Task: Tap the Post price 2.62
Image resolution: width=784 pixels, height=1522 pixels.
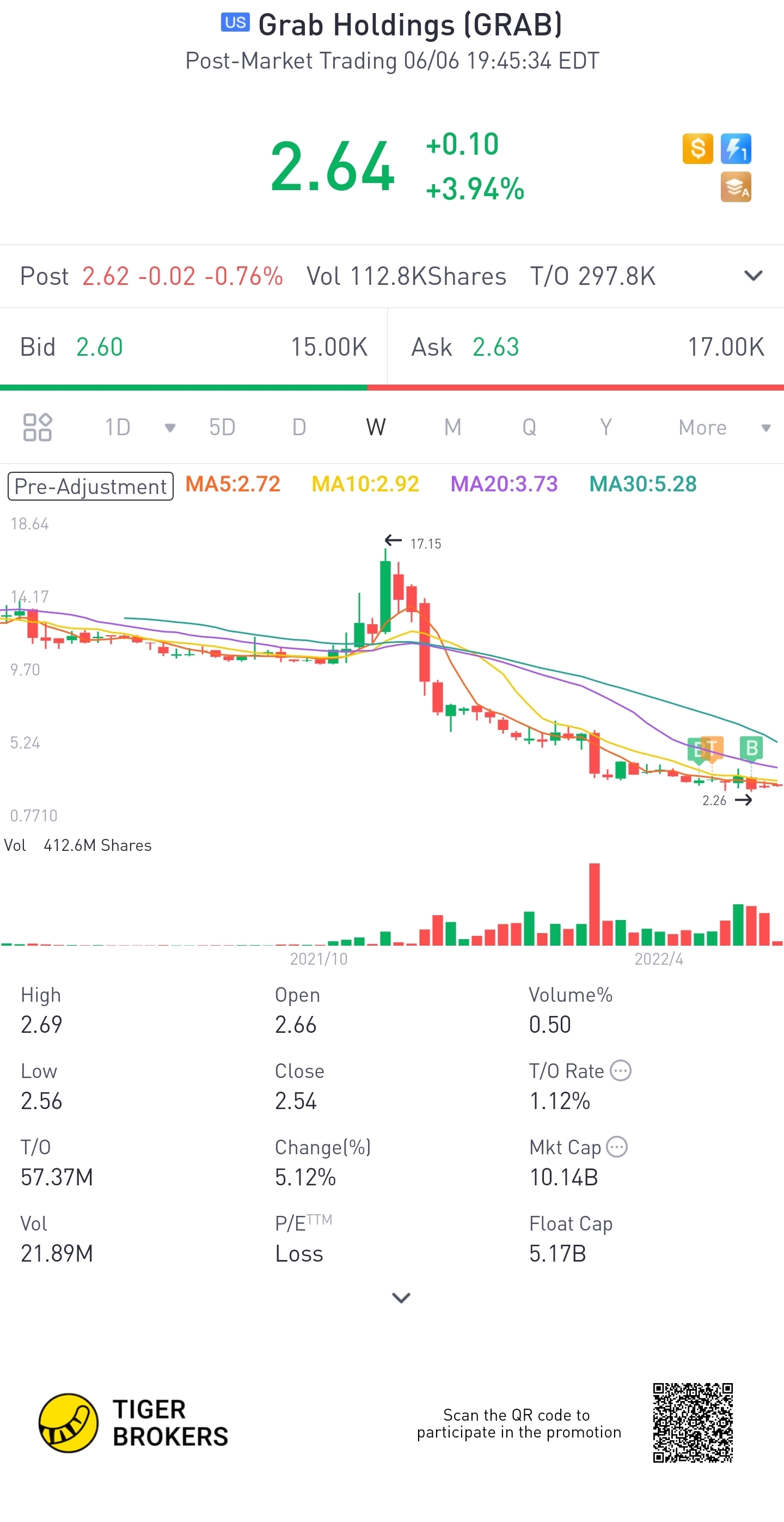Action: coord(106,276)
